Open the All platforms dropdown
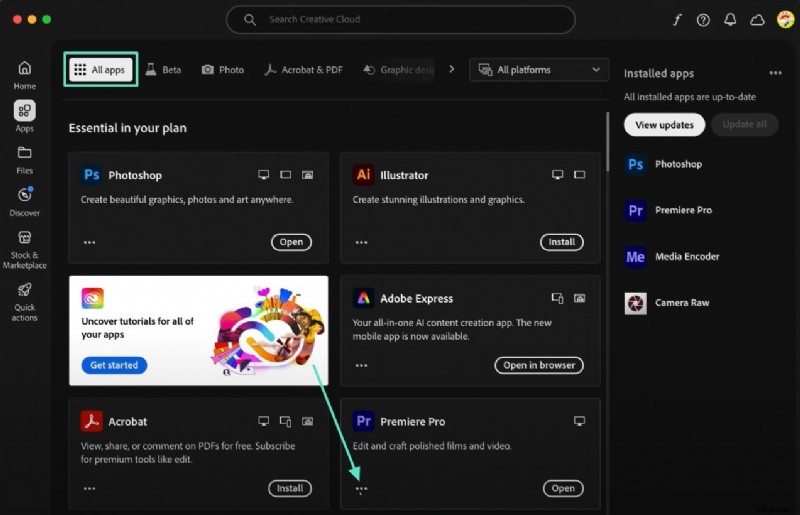 point(539,70)
